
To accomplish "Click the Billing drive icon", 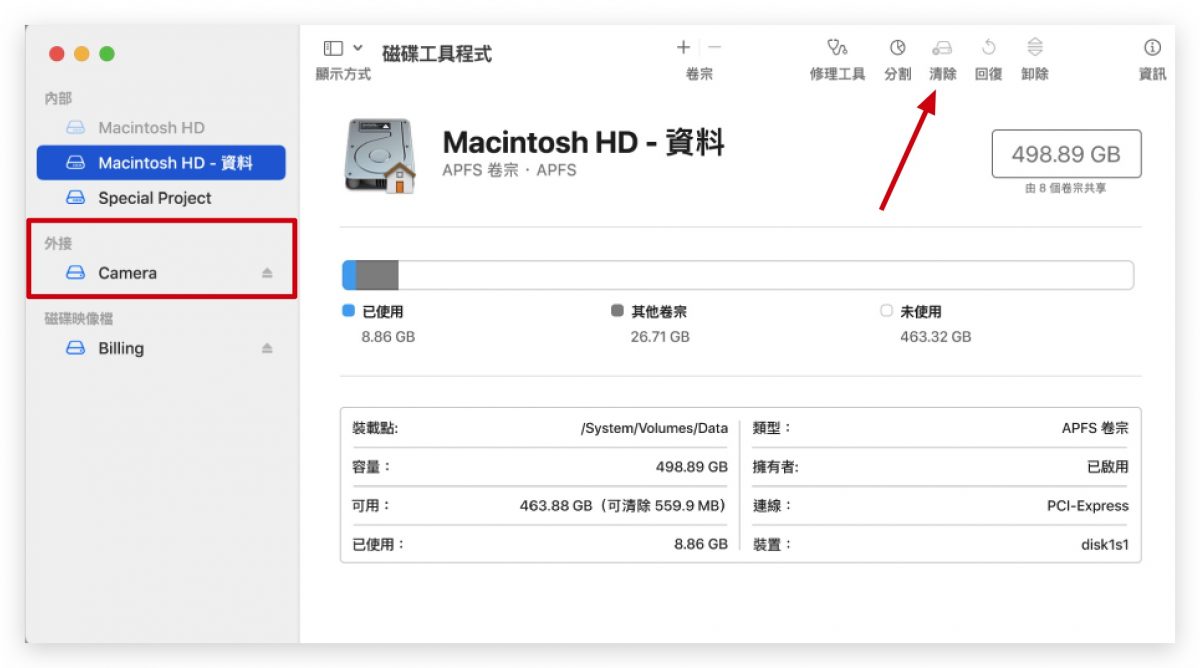I will tap(76, 348).
